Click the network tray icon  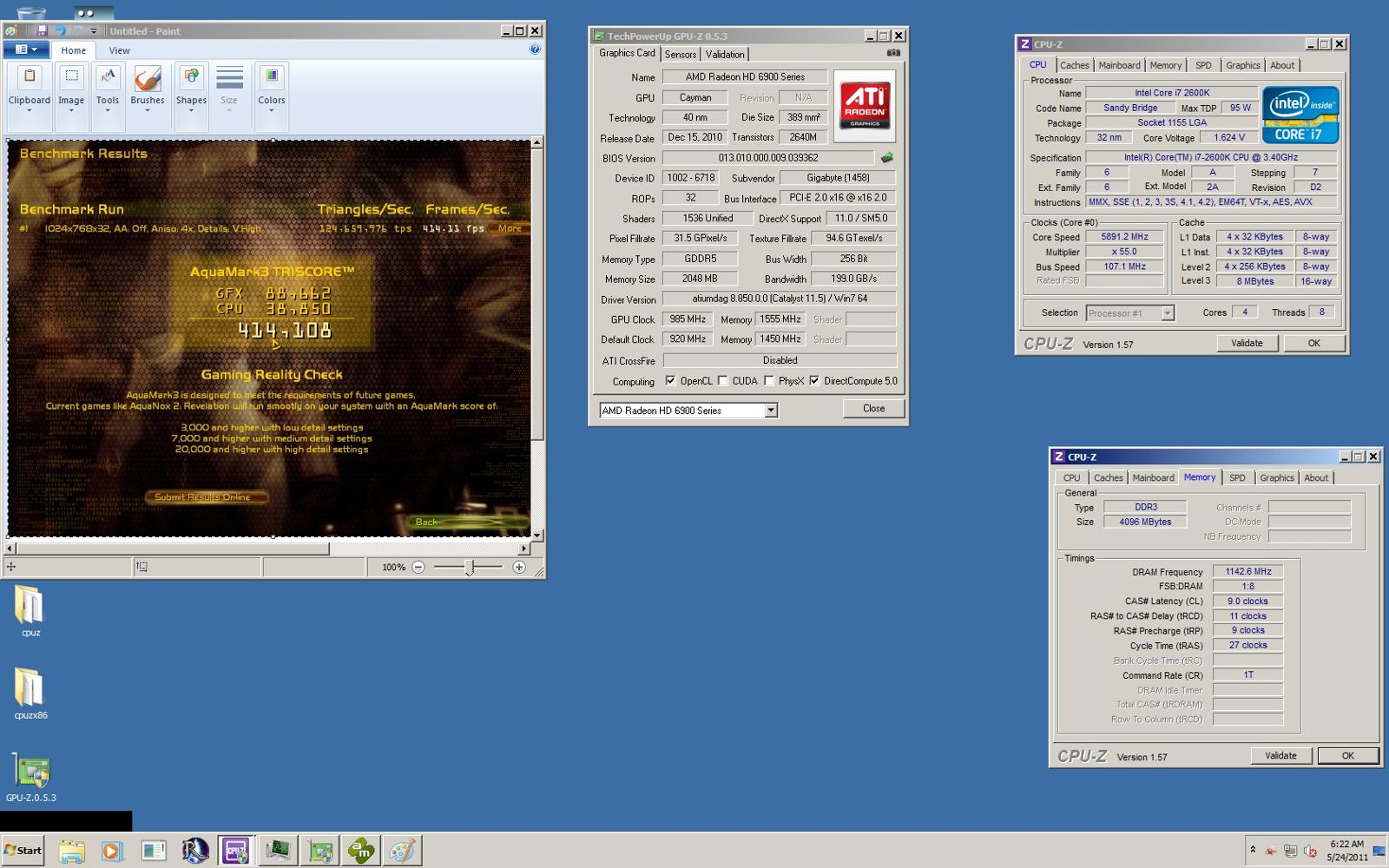(x=1291, y=851)
